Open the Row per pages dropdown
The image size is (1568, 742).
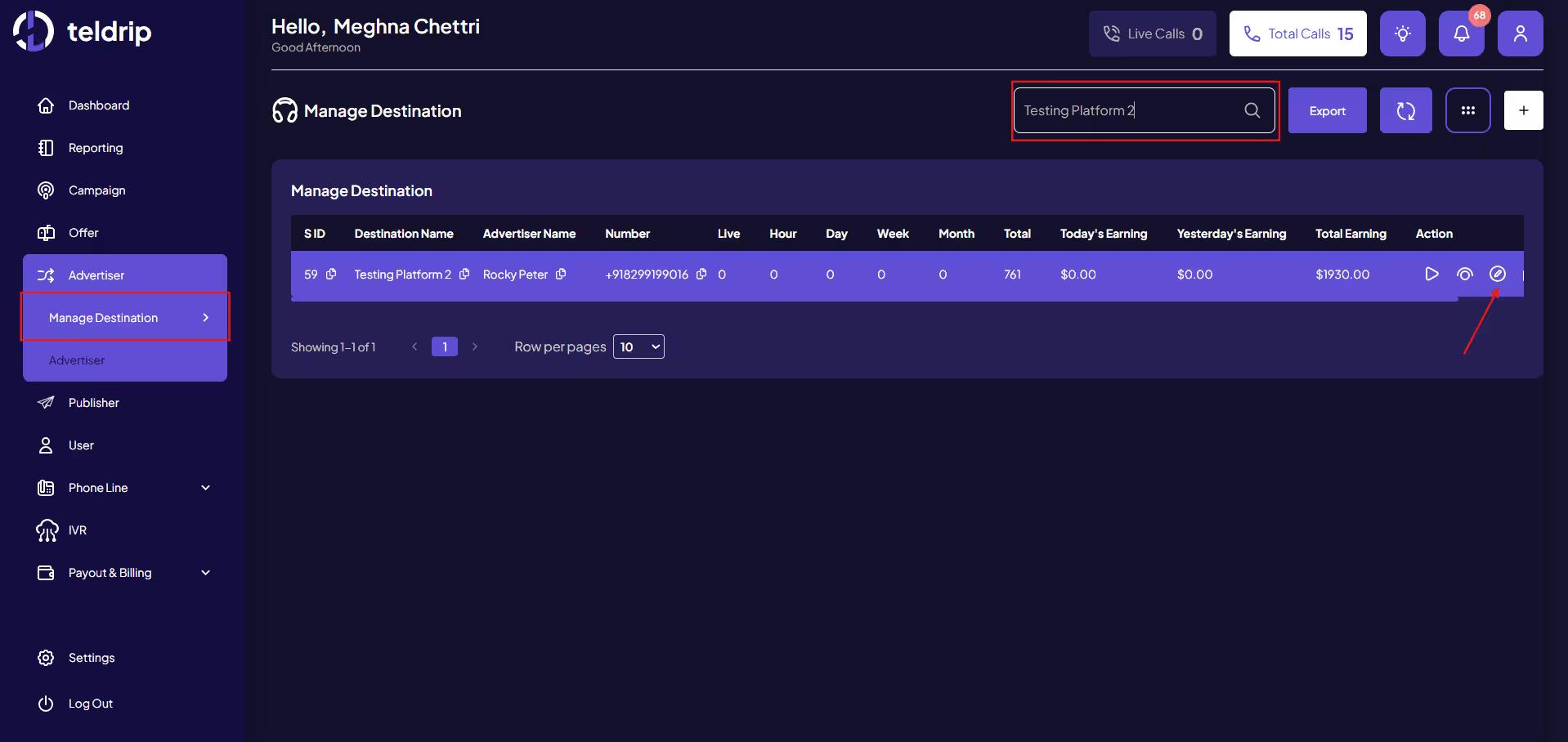click(638, 346)
